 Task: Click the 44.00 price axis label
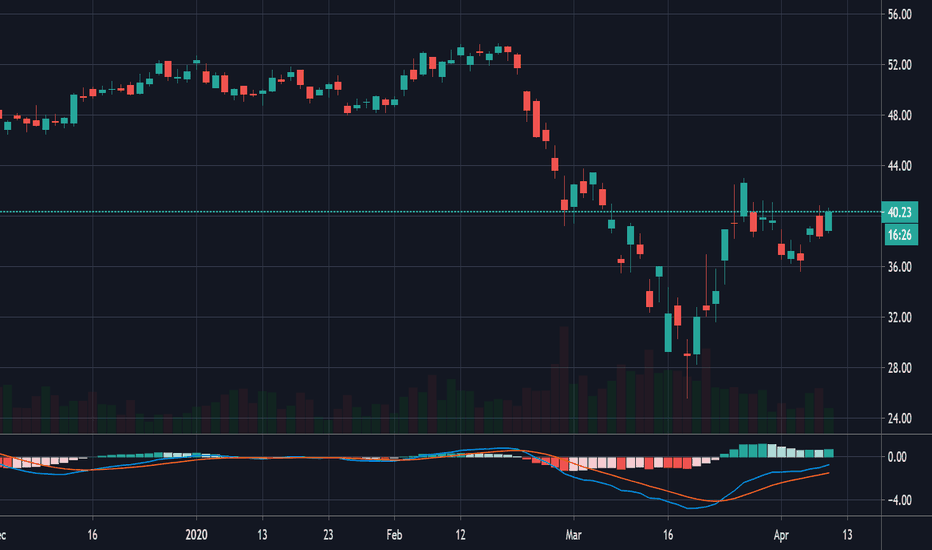(899, 166)
